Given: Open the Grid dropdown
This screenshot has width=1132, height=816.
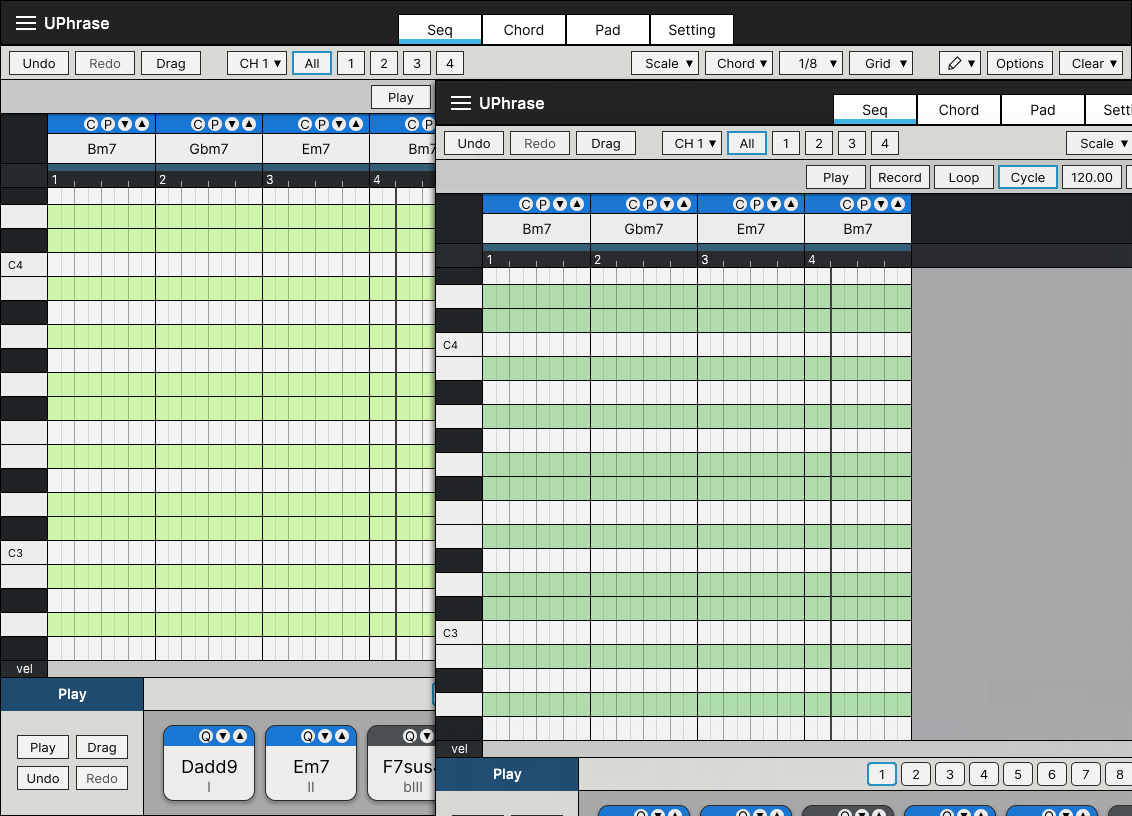Looking at the screenshot, I should (881, 64).
